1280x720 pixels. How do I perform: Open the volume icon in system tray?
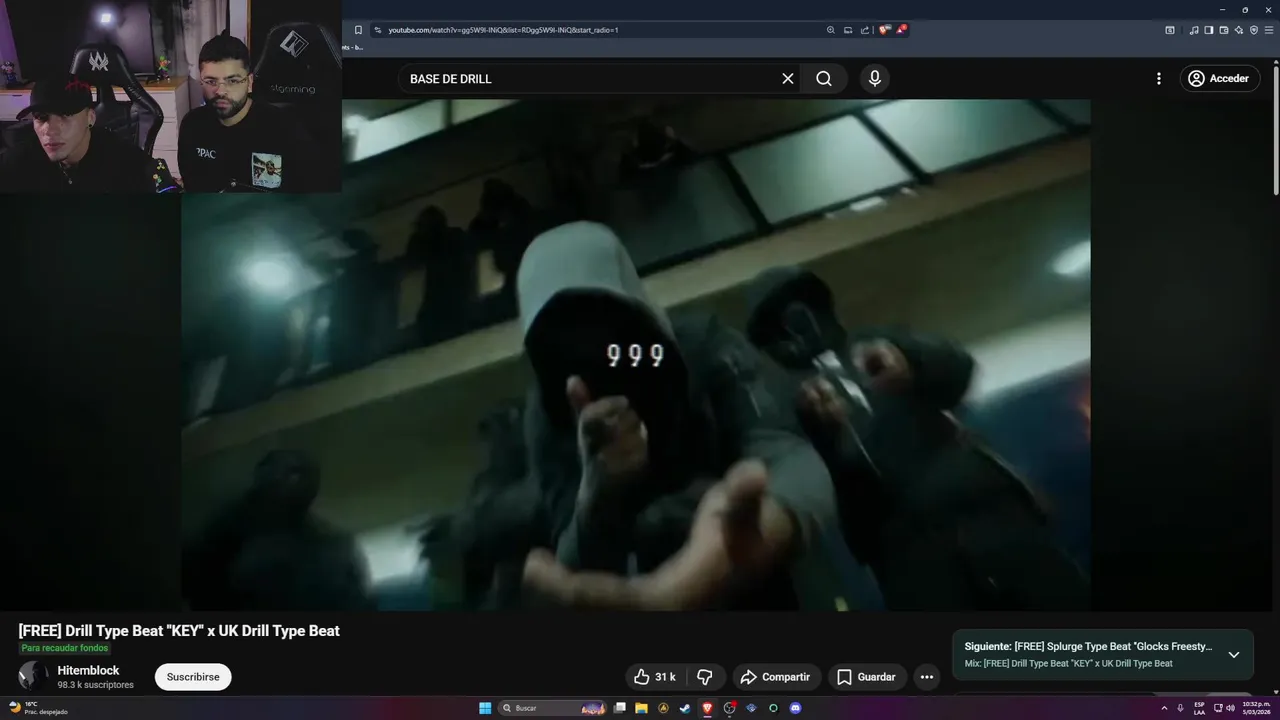tap(1230, 708)
